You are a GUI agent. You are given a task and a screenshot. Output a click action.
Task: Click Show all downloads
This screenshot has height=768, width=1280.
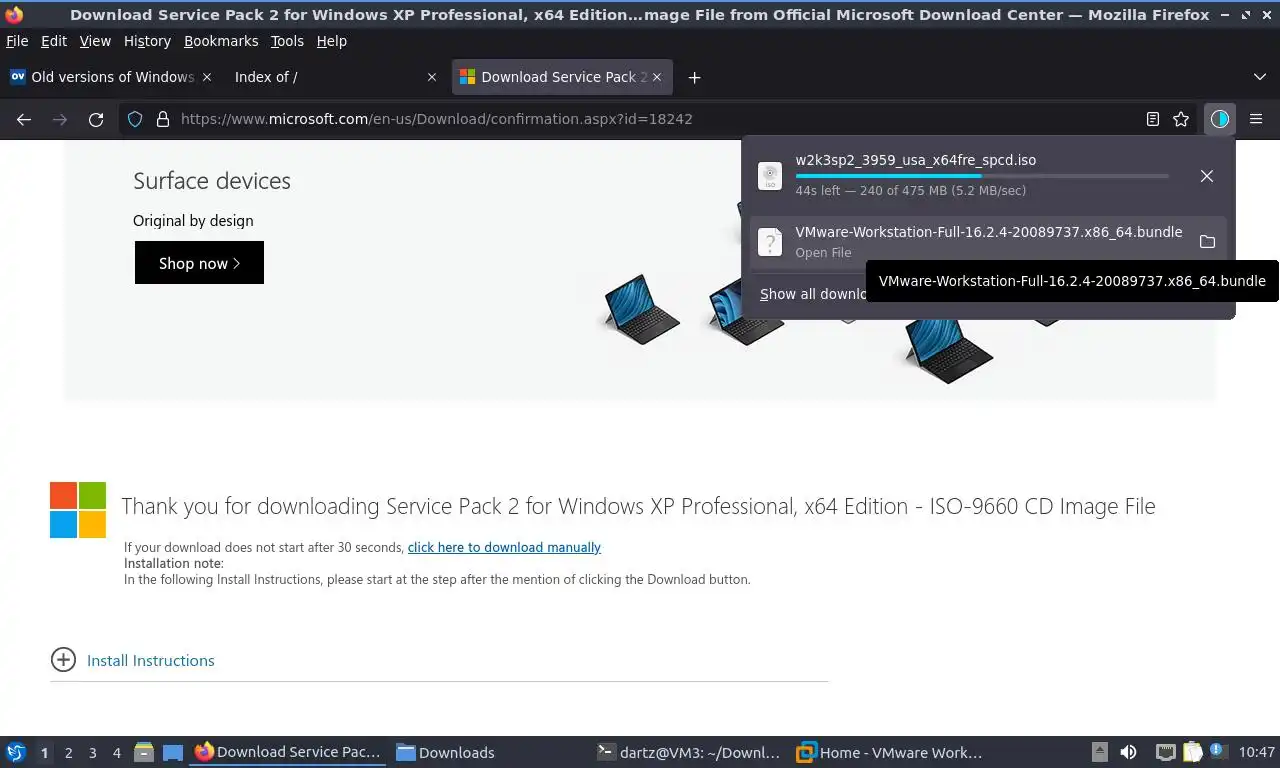[812, 294]
